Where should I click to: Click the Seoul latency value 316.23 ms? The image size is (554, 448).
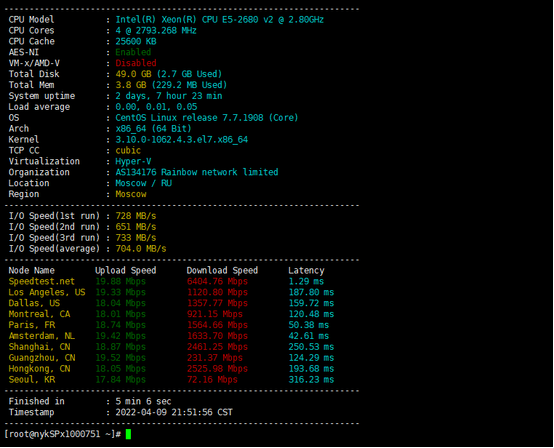pos(311,380)
